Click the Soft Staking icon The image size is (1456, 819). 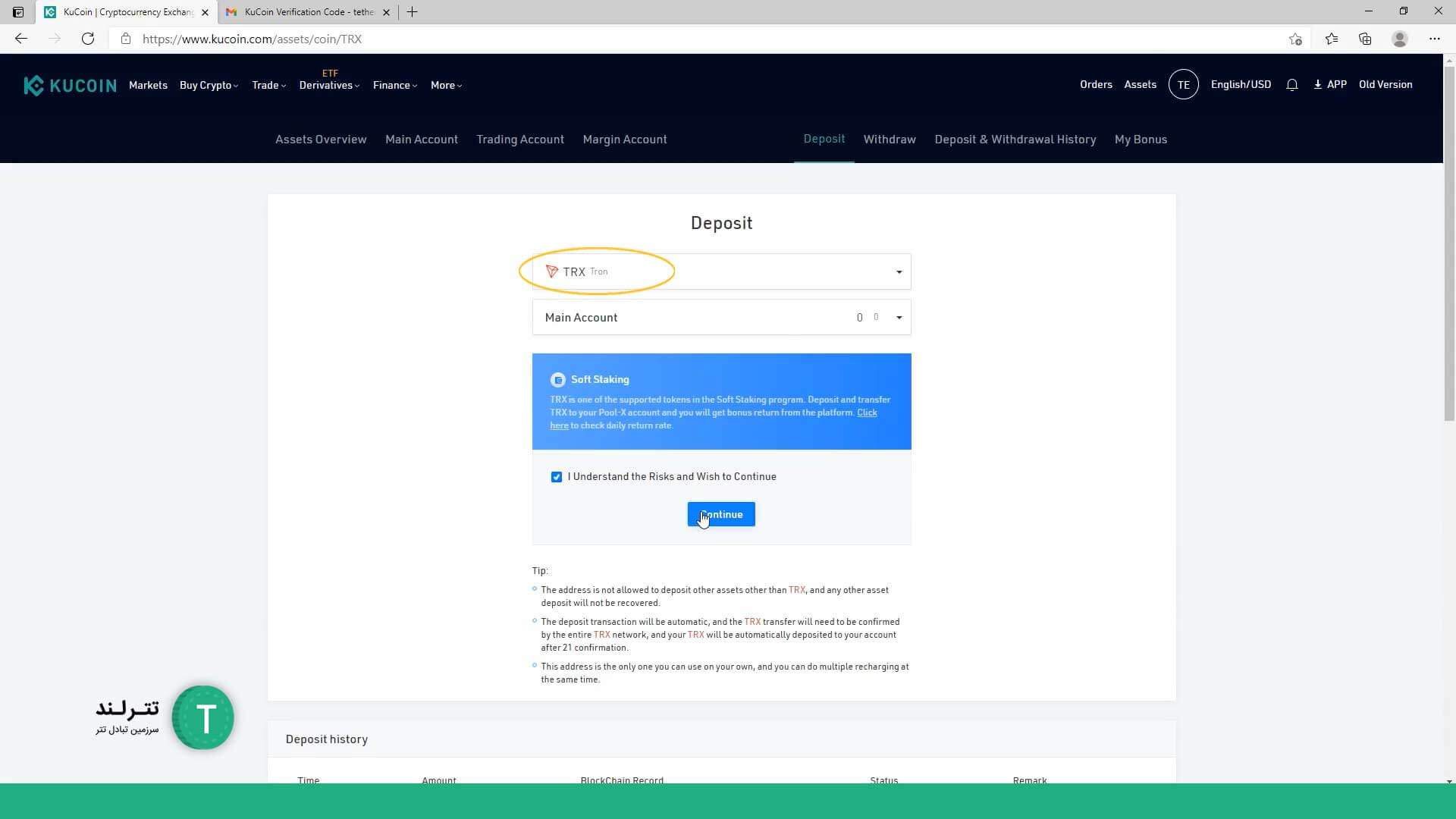(558, 380)
